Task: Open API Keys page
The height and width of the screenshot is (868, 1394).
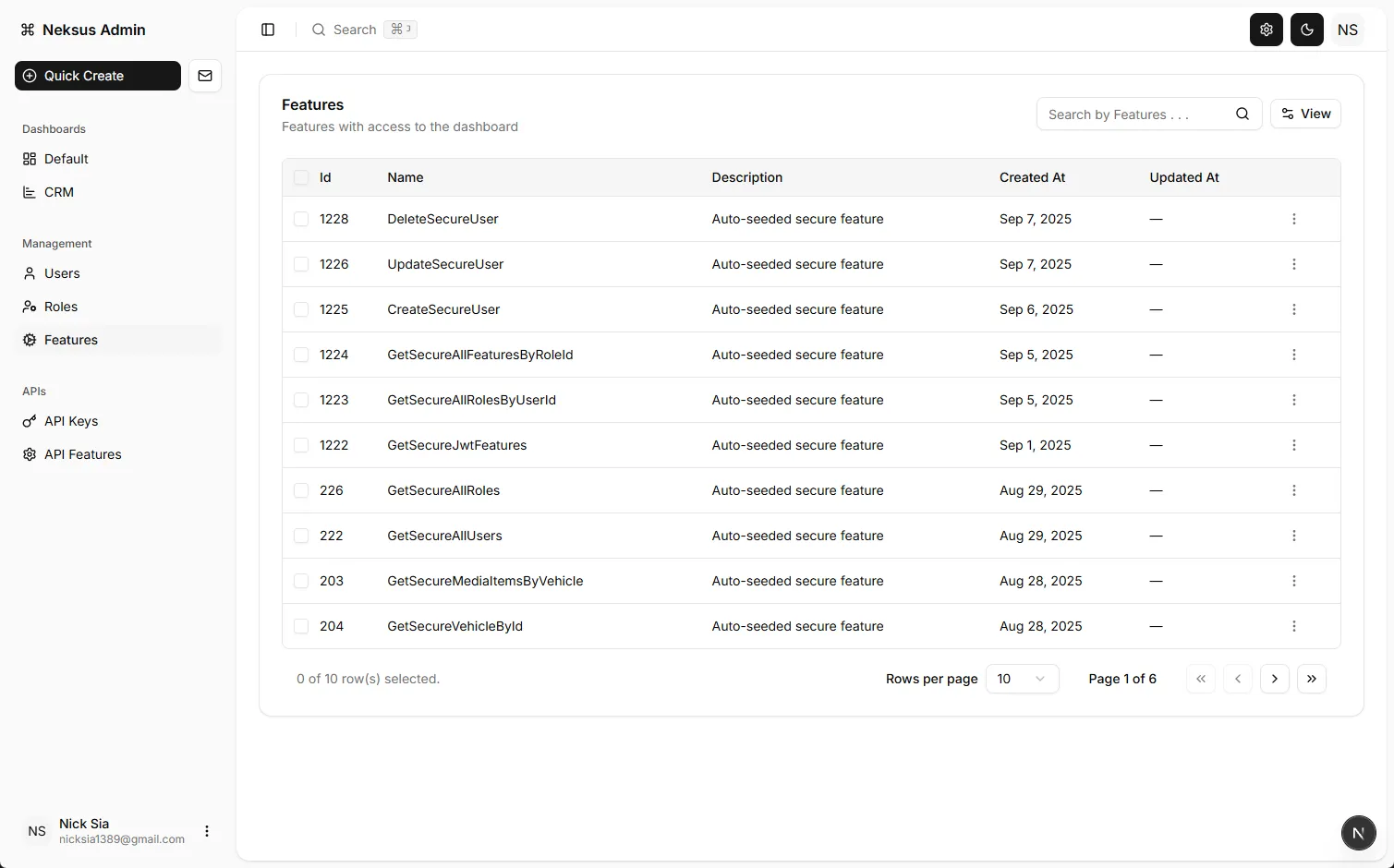Action: click(x=118, y=421)
